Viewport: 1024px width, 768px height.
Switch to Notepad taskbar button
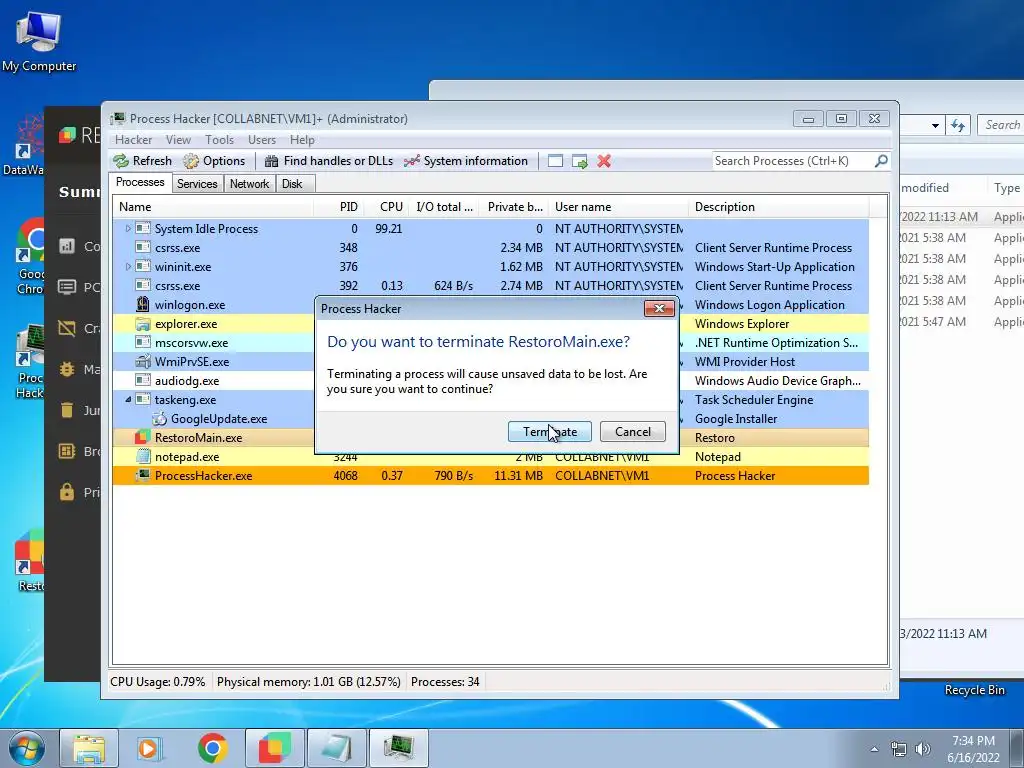pos(337,748)
